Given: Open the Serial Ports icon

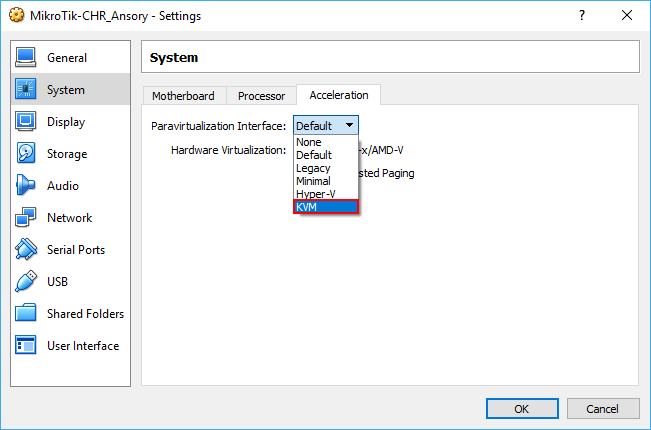Looking at the screenshot, I should [x=27, y=250].
